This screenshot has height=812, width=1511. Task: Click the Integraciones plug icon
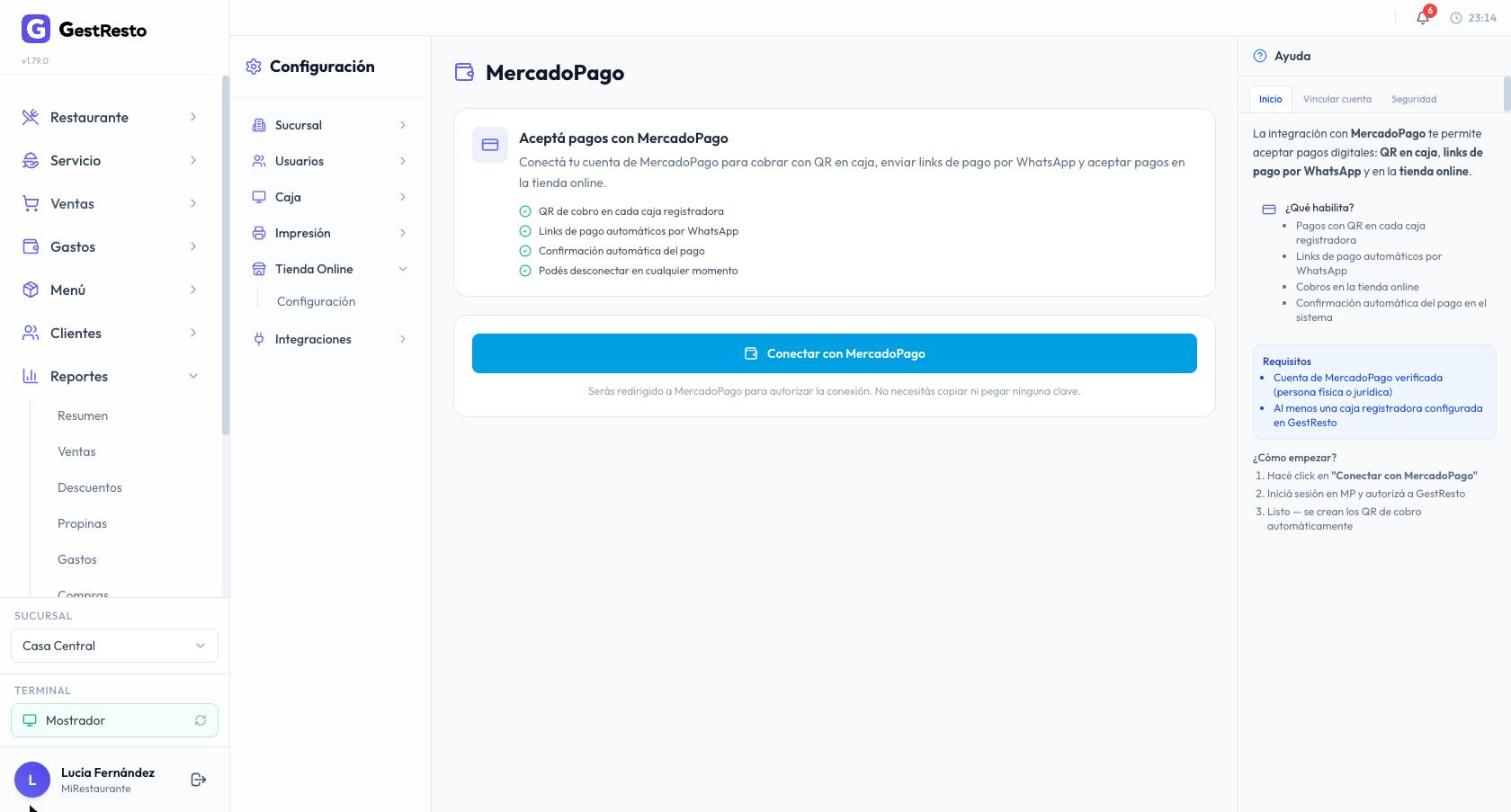click(259, 339)
